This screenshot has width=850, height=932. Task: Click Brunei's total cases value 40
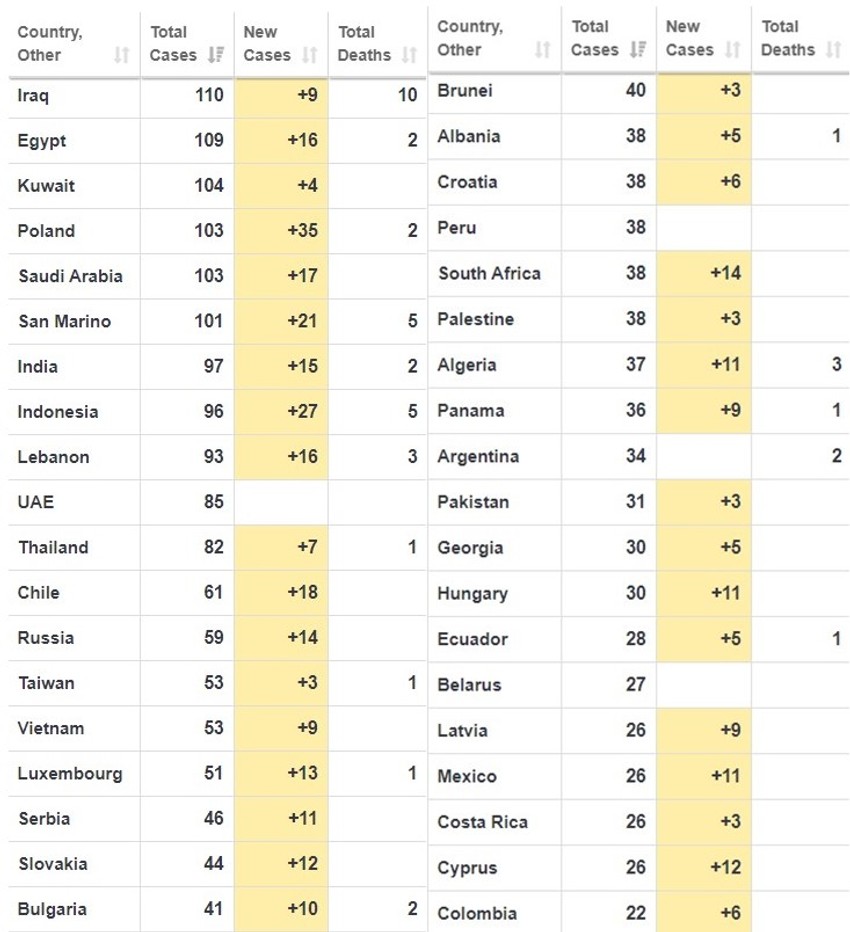click(x=635, y=90)
